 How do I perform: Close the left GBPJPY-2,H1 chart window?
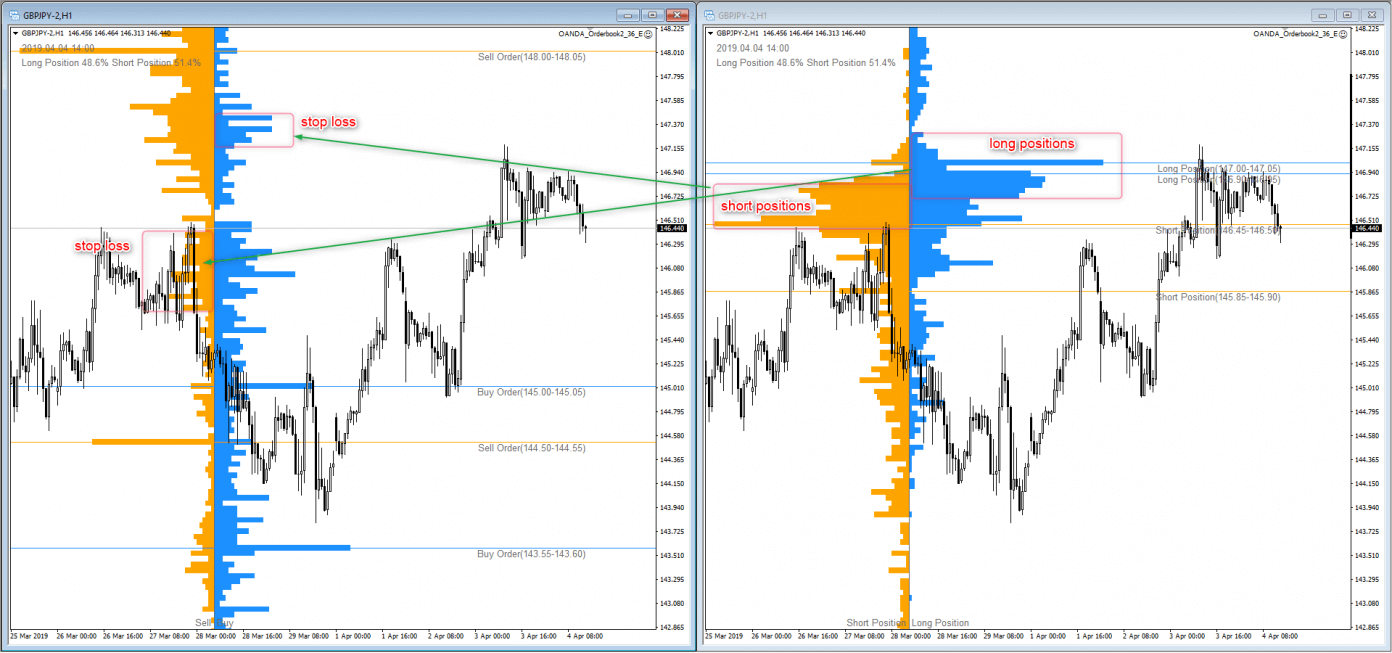(x=678, y=15)
